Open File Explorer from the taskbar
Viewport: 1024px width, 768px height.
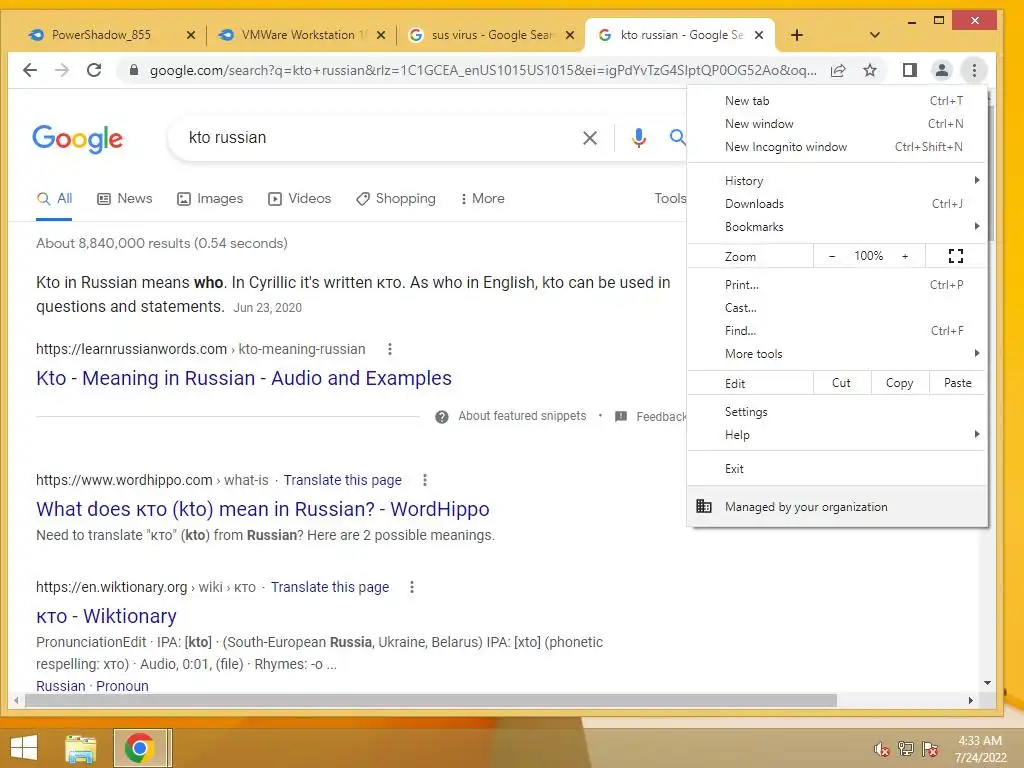[81, 748]
